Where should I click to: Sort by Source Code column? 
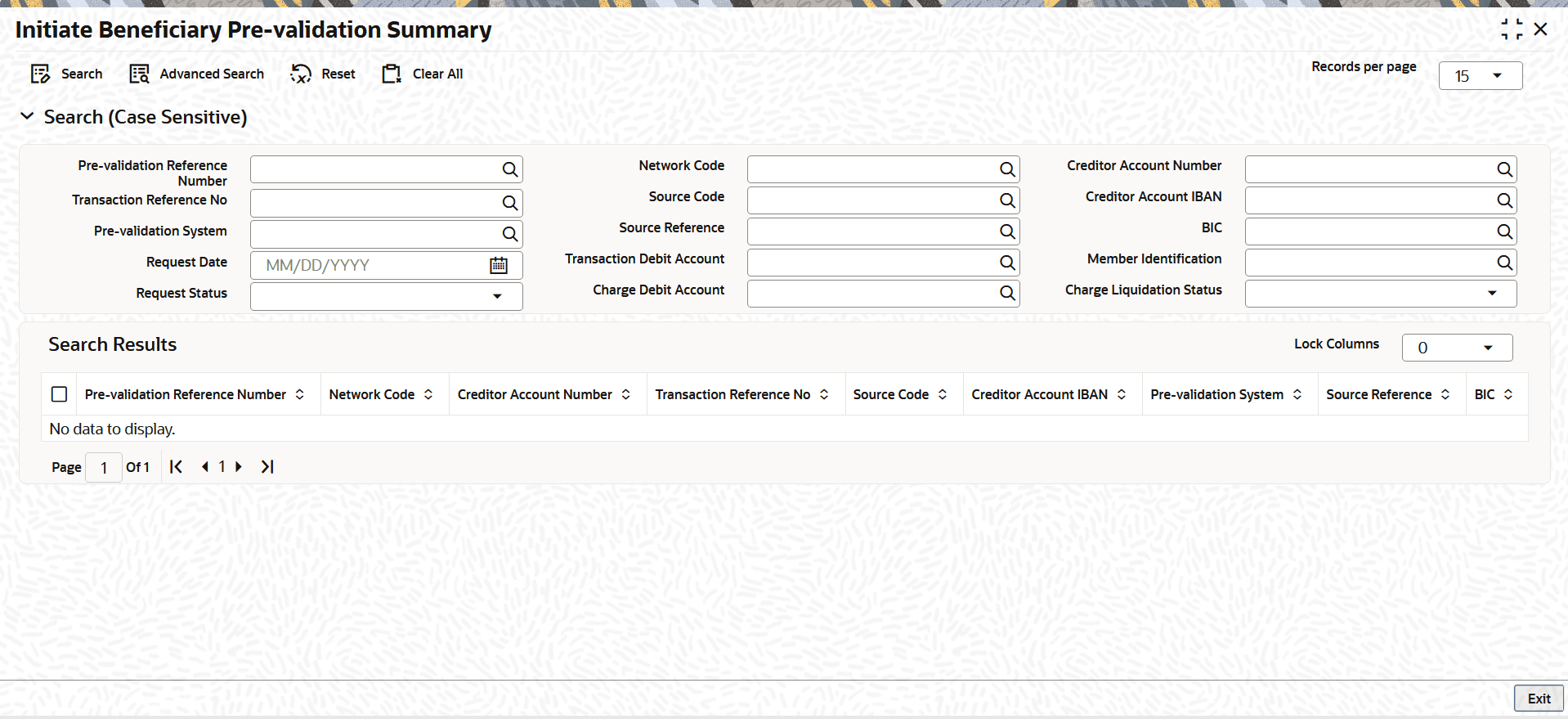tap(943, 394)
